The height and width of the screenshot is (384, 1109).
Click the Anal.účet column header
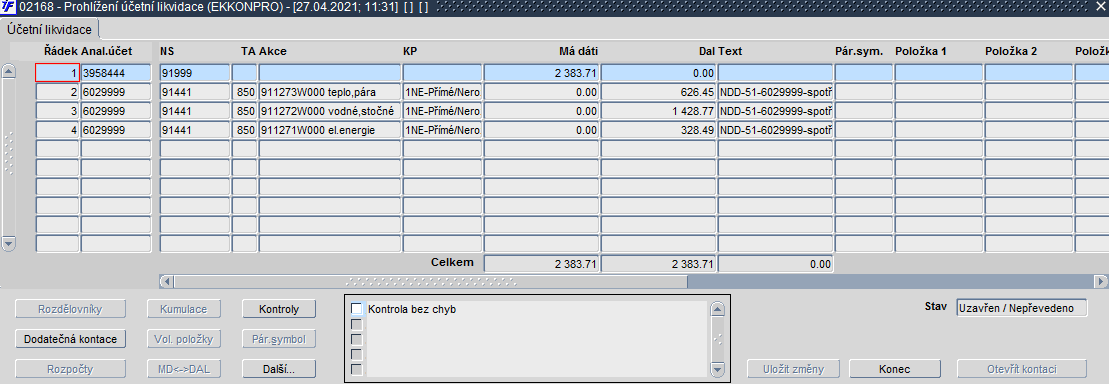[x=107, y=52]
